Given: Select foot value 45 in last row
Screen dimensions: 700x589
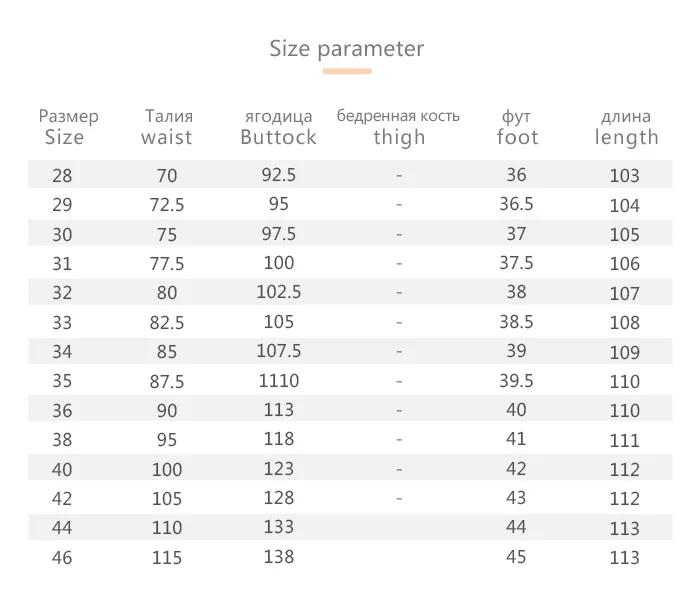Looking at the screenshot, I should pyautogui.click(x=516, y=556).
